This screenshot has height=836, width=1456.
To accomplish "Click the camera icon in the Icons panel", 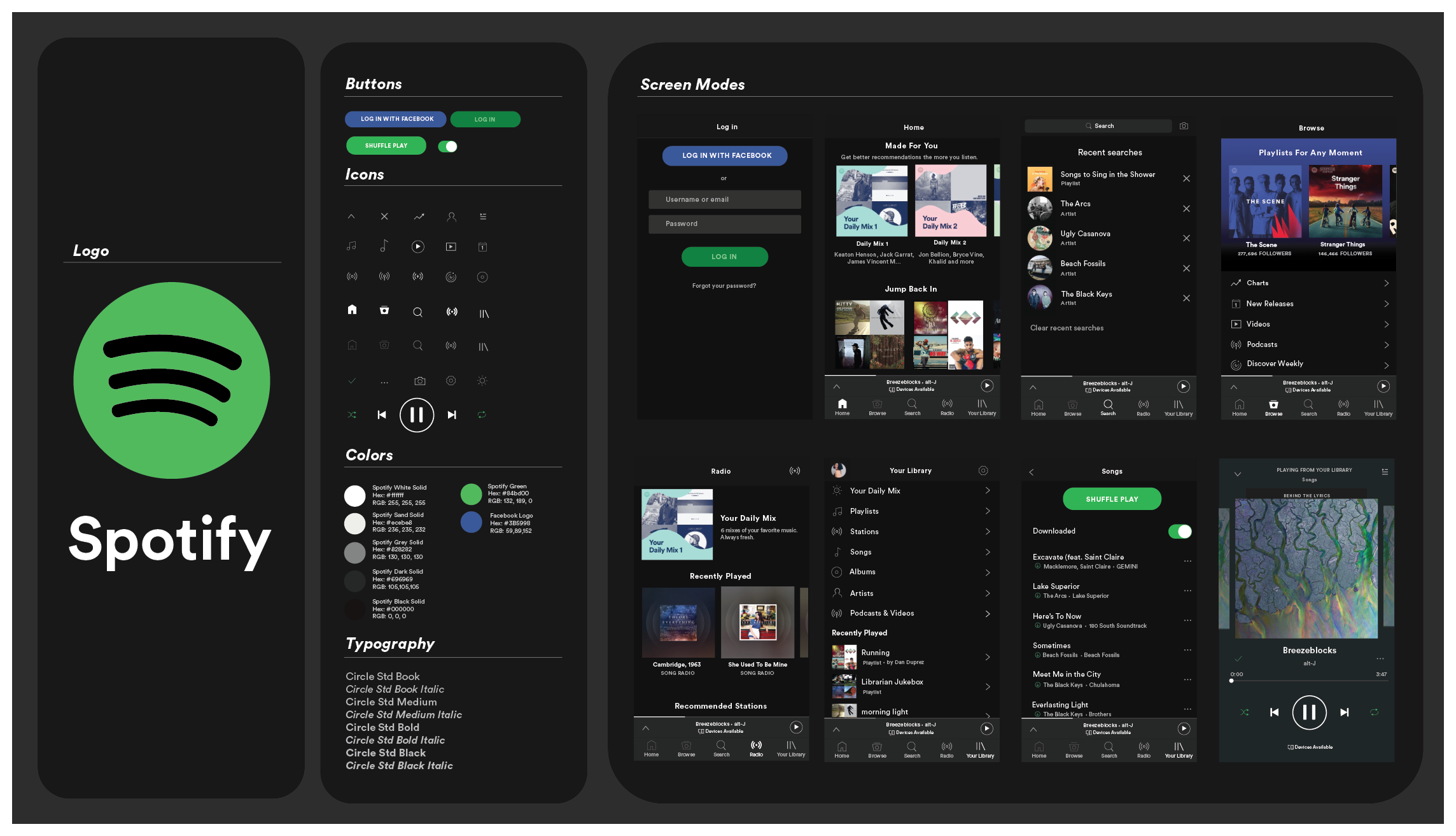I will [x=419, y=381].
